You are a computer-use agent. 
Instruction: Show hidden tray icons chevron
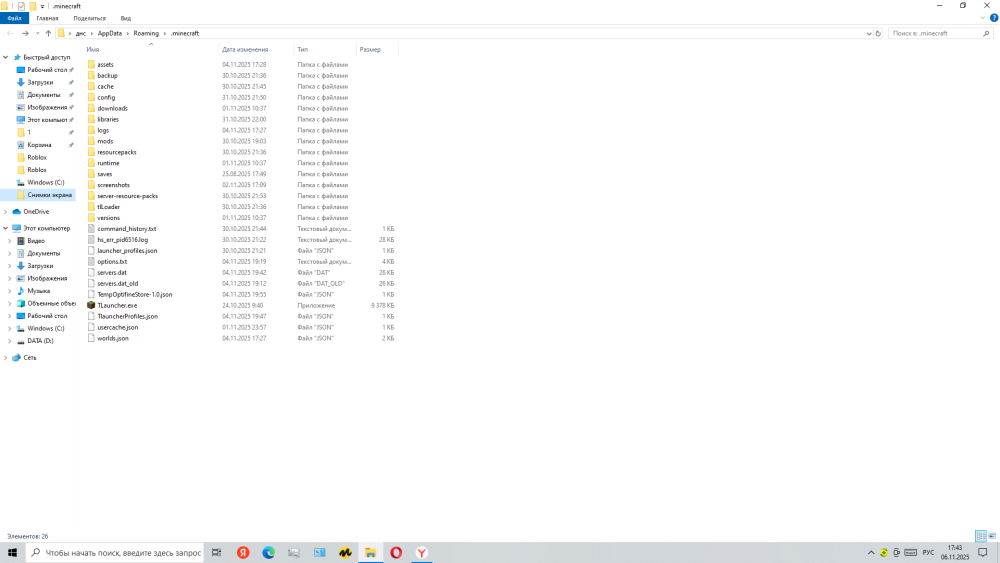point(871,553)
